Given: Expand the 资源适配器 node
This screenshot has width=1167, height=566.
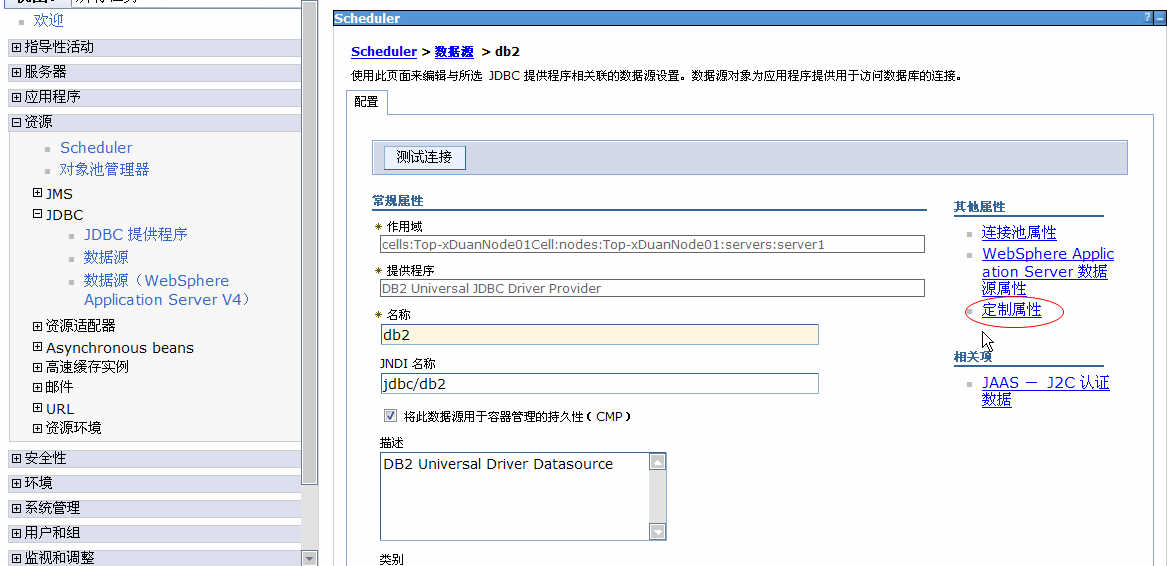Looking at the screenshot, I should pyautogui.click(x=38, y=325).
